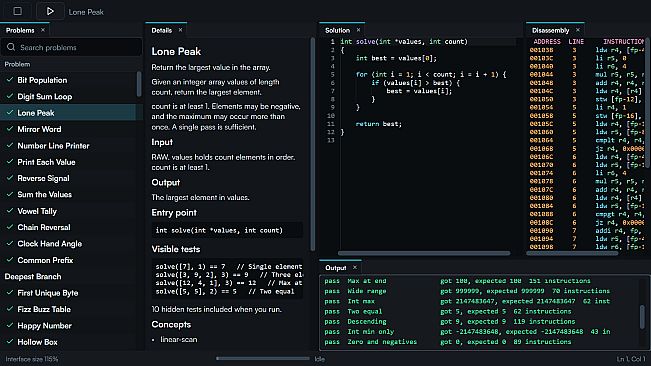Image resolution: width=651 pixels, height=366 pixels.
Task: Open the Hollow Box problem
Action: [x=69, y=342]
